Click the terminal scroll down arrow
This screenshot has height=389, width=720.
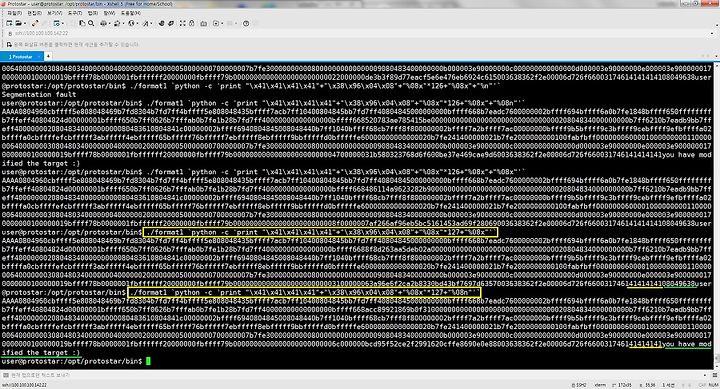coord(716,365)
